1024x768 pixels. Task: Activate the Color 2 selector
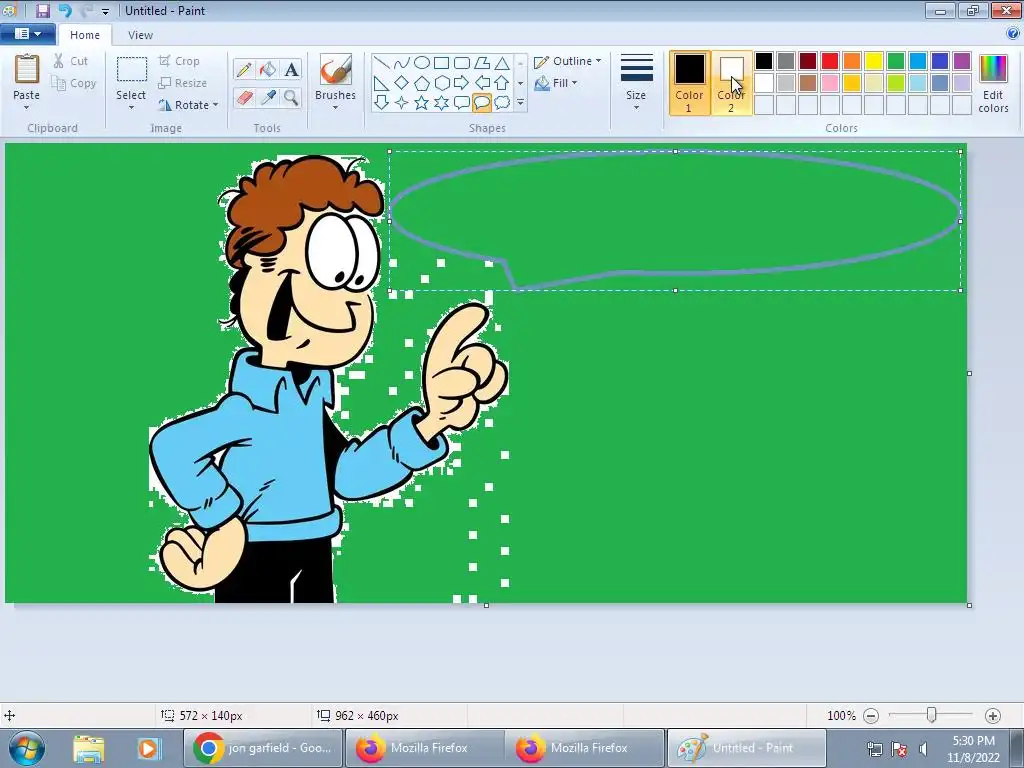(x=731, y=84)
